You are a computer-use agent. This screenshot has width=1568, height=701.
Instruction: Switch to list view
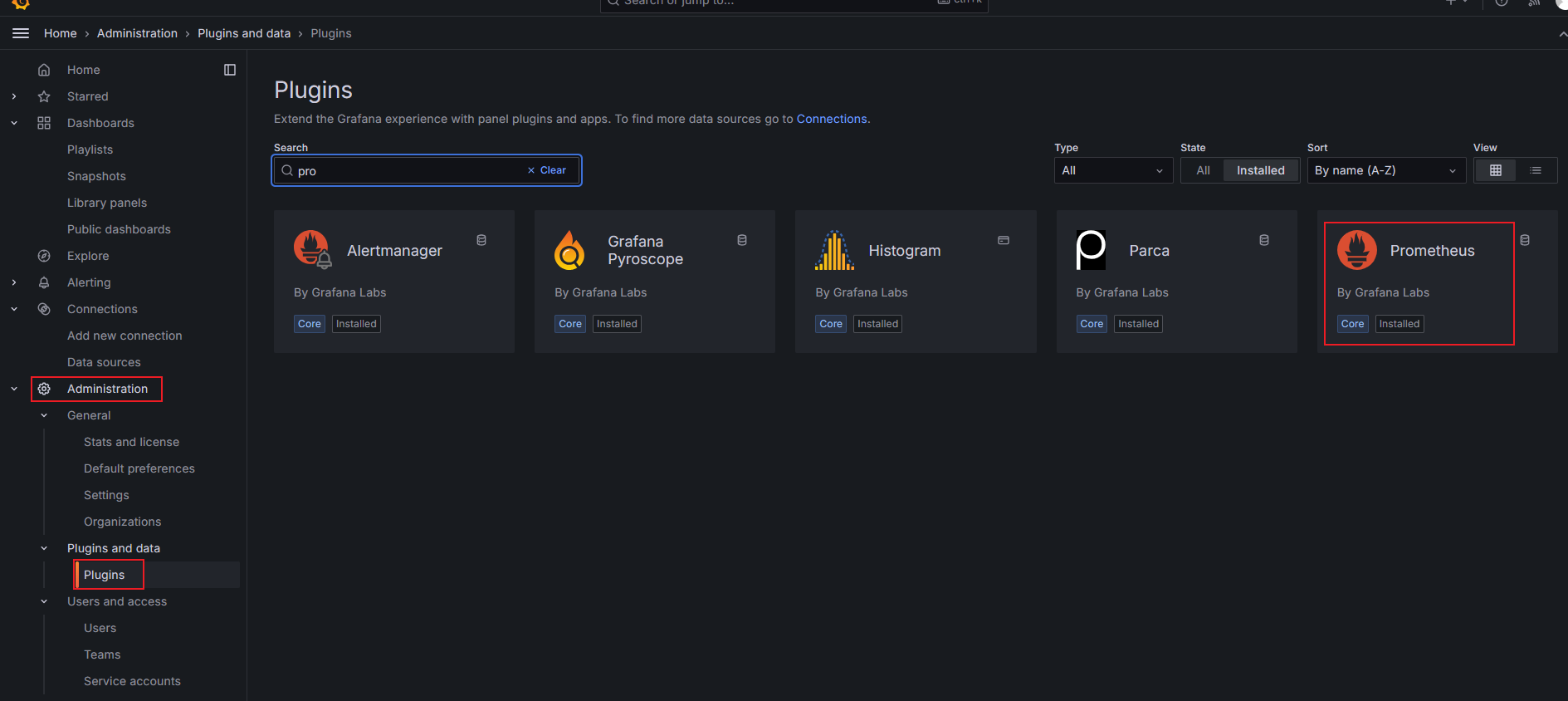click(x=1536, y=170)
